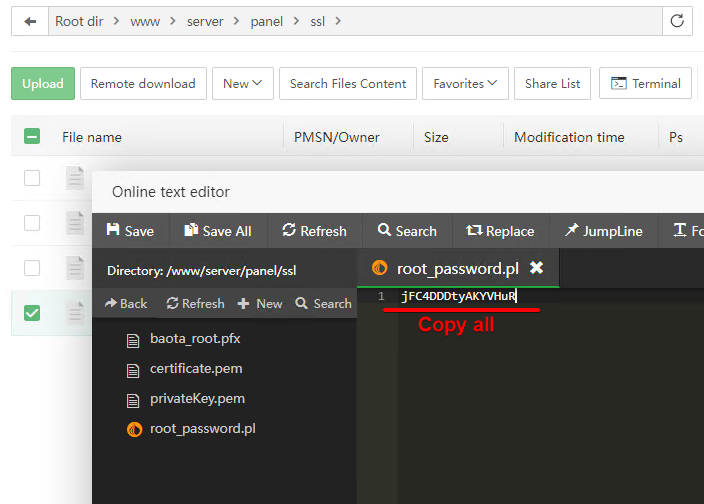Screen dimensions: 704x504
Task: Click the back arrow in path bar
Action: pyautogui.click(x=30, y=21)
